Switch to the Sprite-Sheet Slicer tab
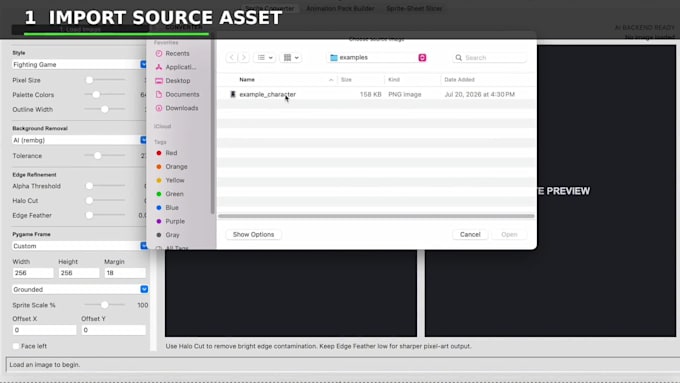 414,8
